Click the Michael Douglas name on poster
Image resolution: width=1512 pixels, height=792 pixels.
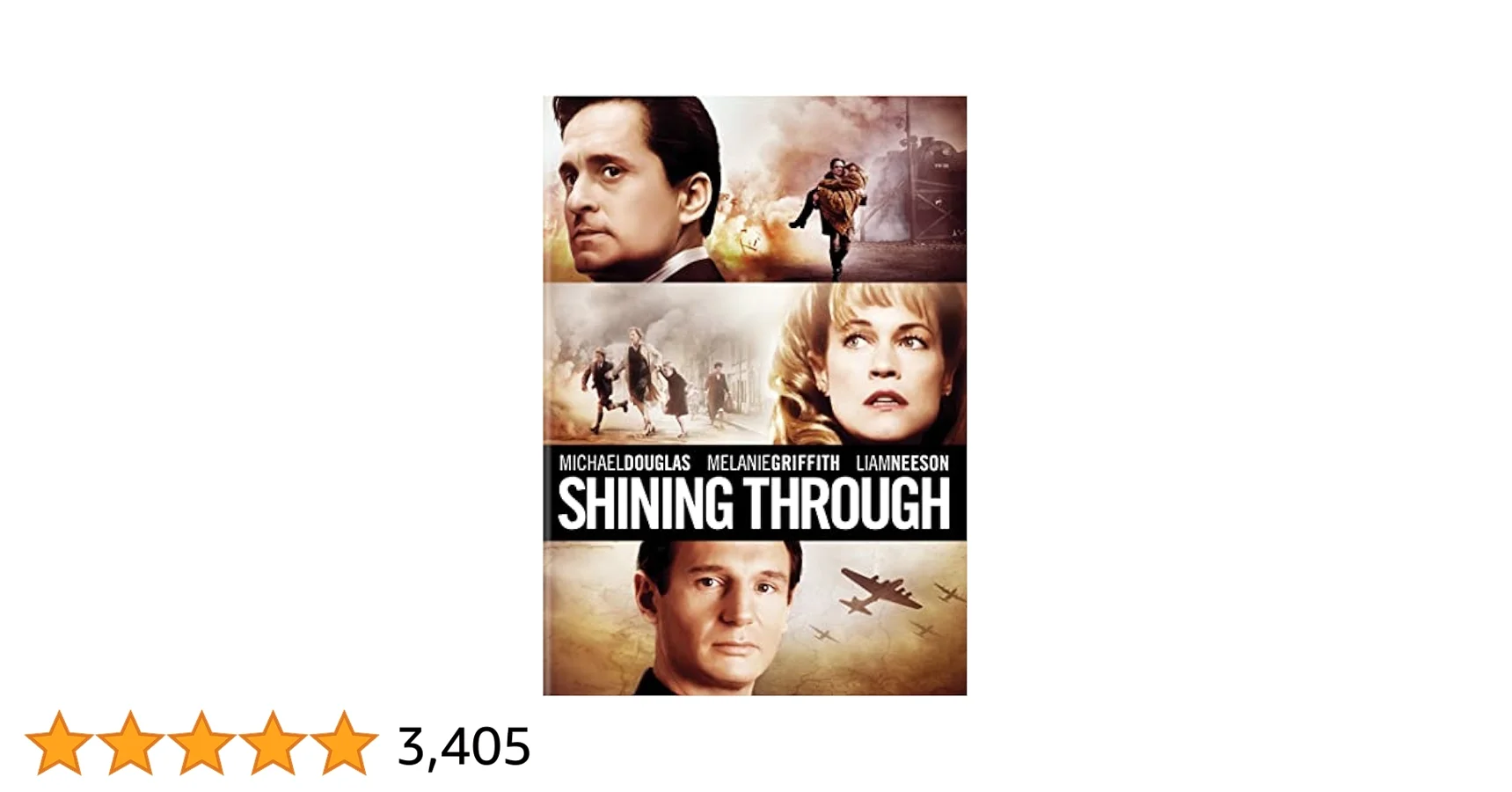tap(625, 463)
